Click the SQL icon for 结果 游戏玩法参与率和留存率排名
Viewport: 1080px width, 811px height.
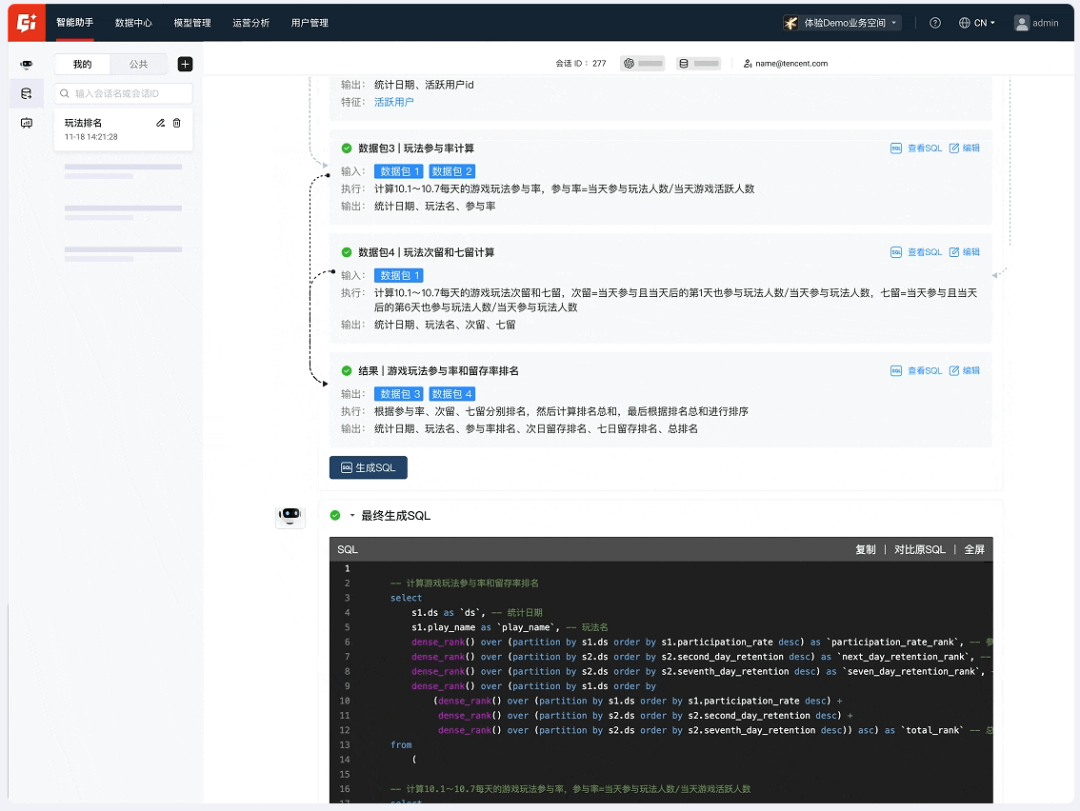(x=895, y=371)
